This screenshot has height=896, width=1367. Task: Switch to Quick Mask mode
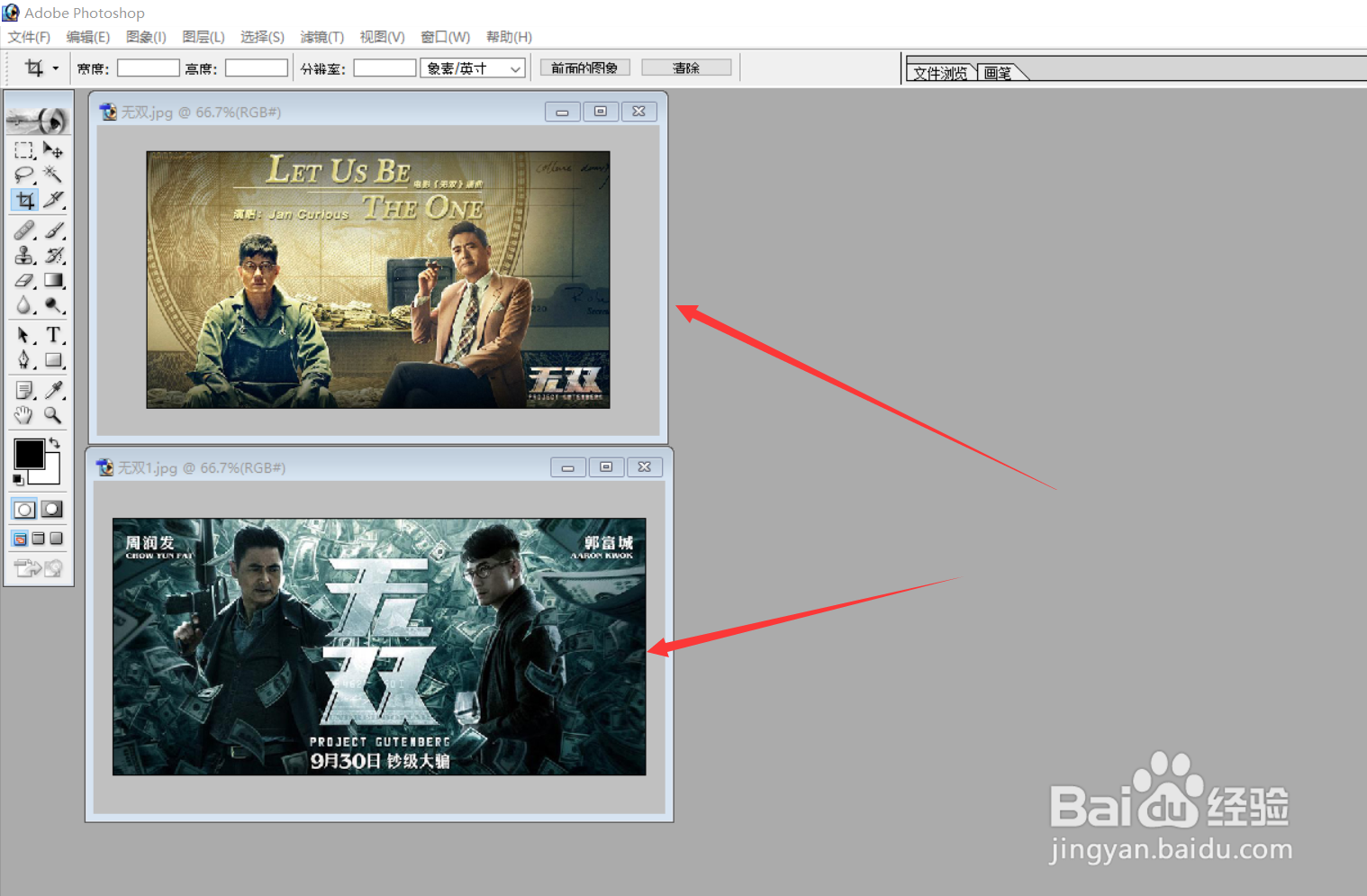tap(52, 510)
